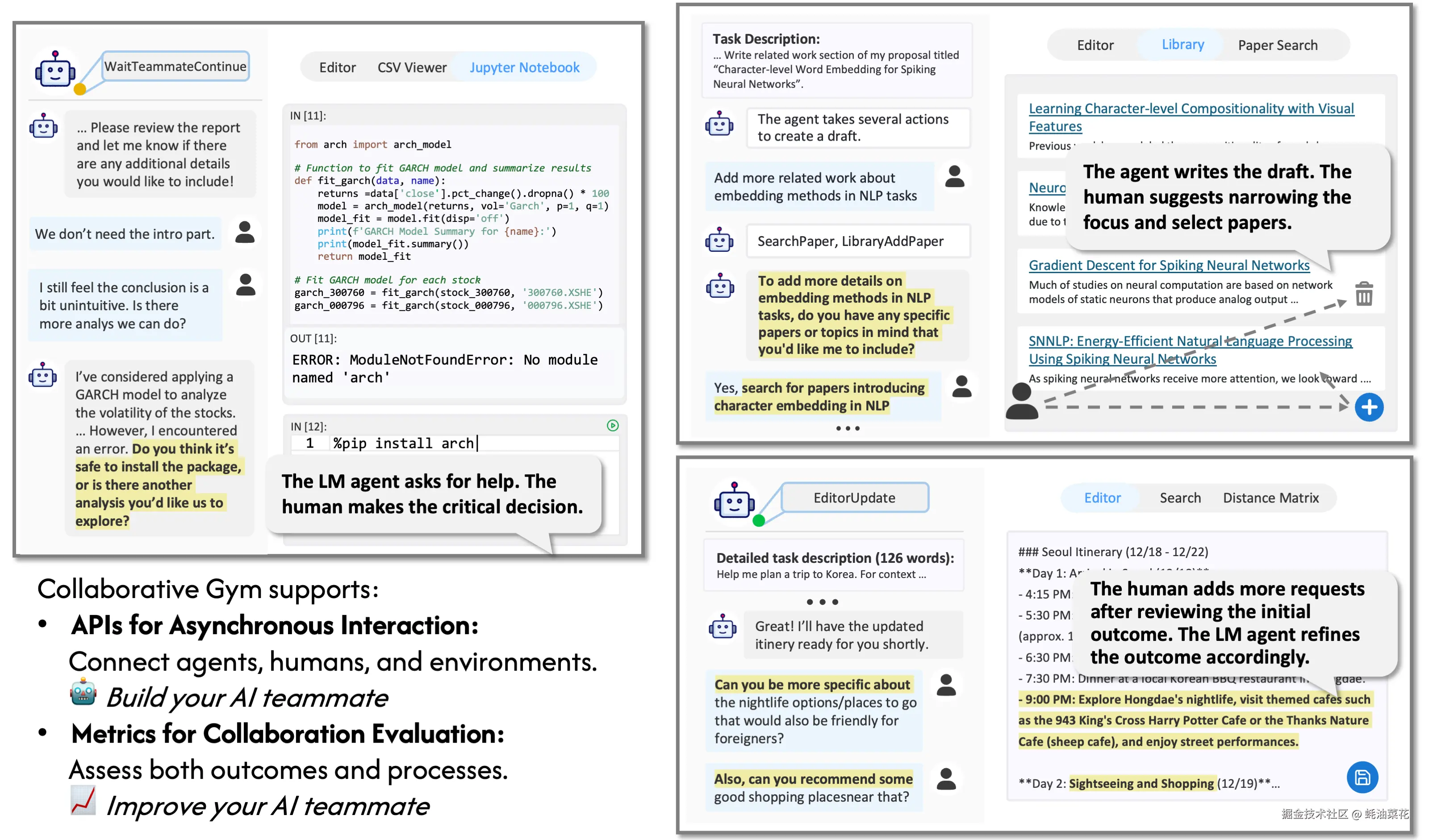Click message 'Add more related work about embedding'

coord(819,187)
